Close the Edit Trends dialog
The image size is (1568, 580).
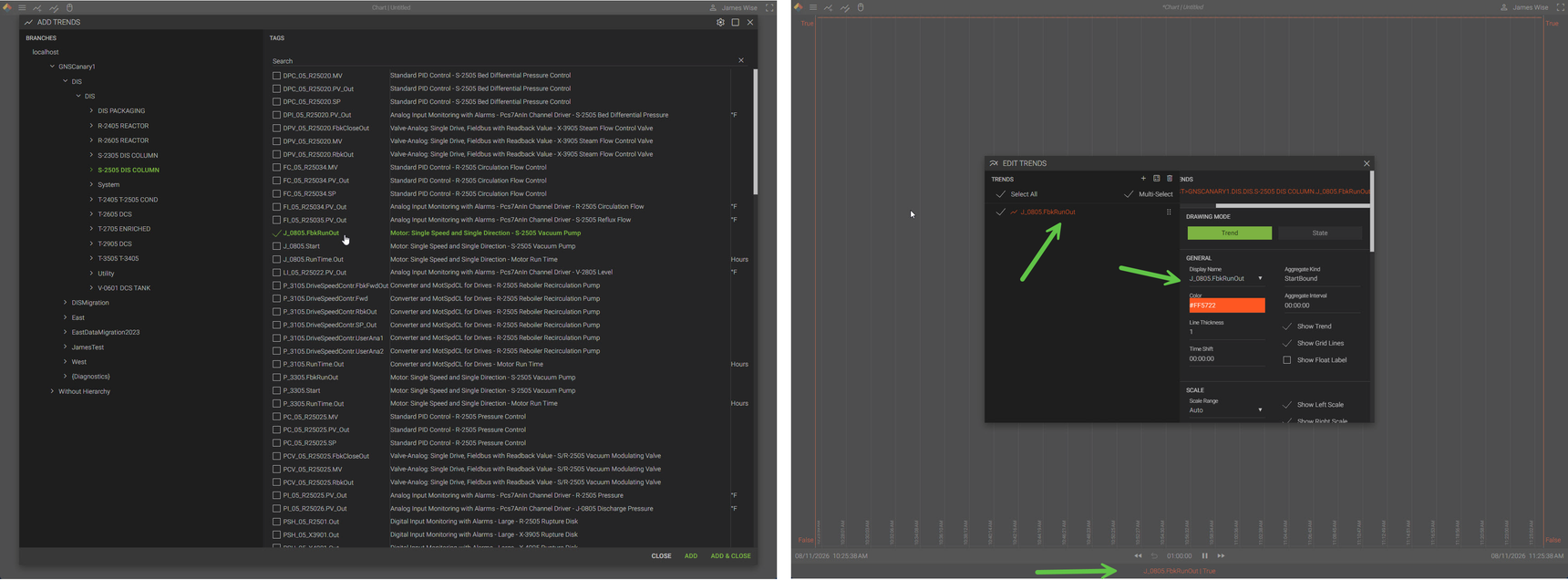click(1367, 163)
